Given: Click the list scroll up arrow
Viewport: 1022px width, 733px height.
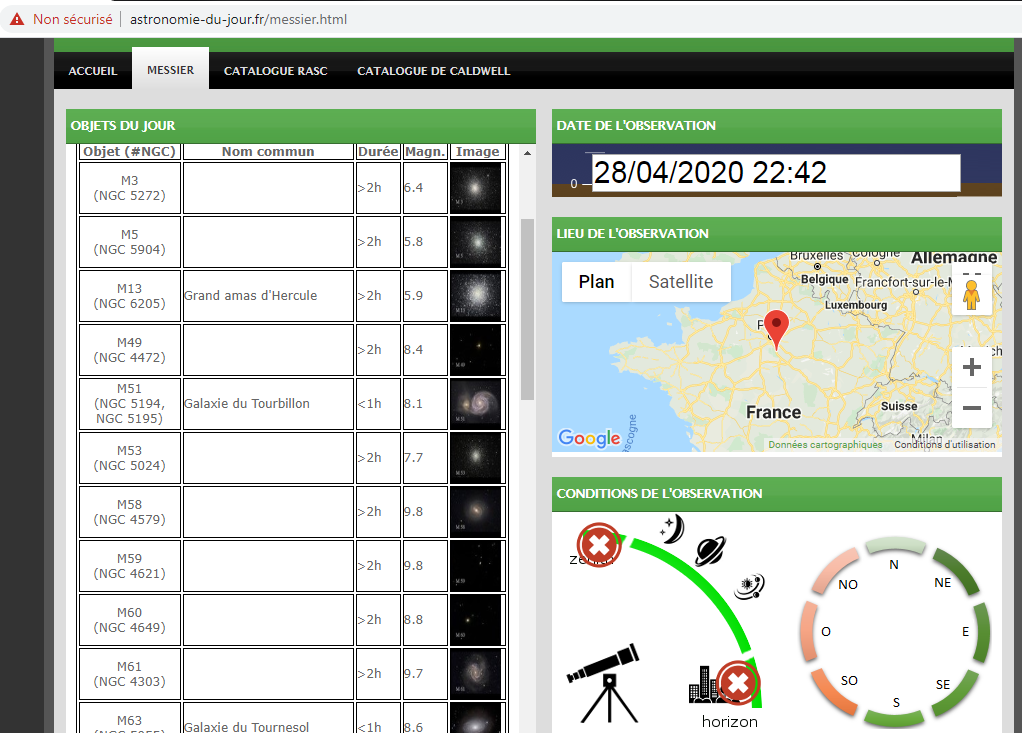Looking at the screenshot, I should point(527,153).
